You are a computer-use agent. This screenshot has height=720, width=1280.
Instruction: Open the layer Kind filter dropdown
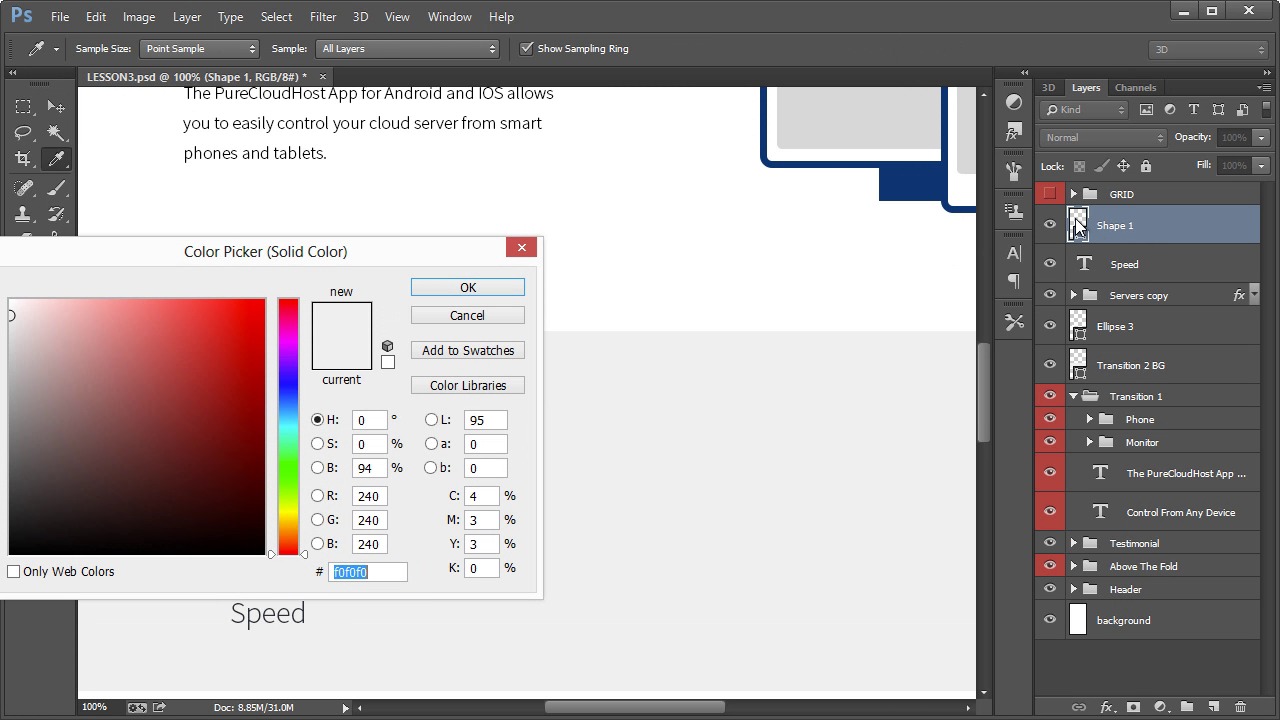tap(1085, 110)
